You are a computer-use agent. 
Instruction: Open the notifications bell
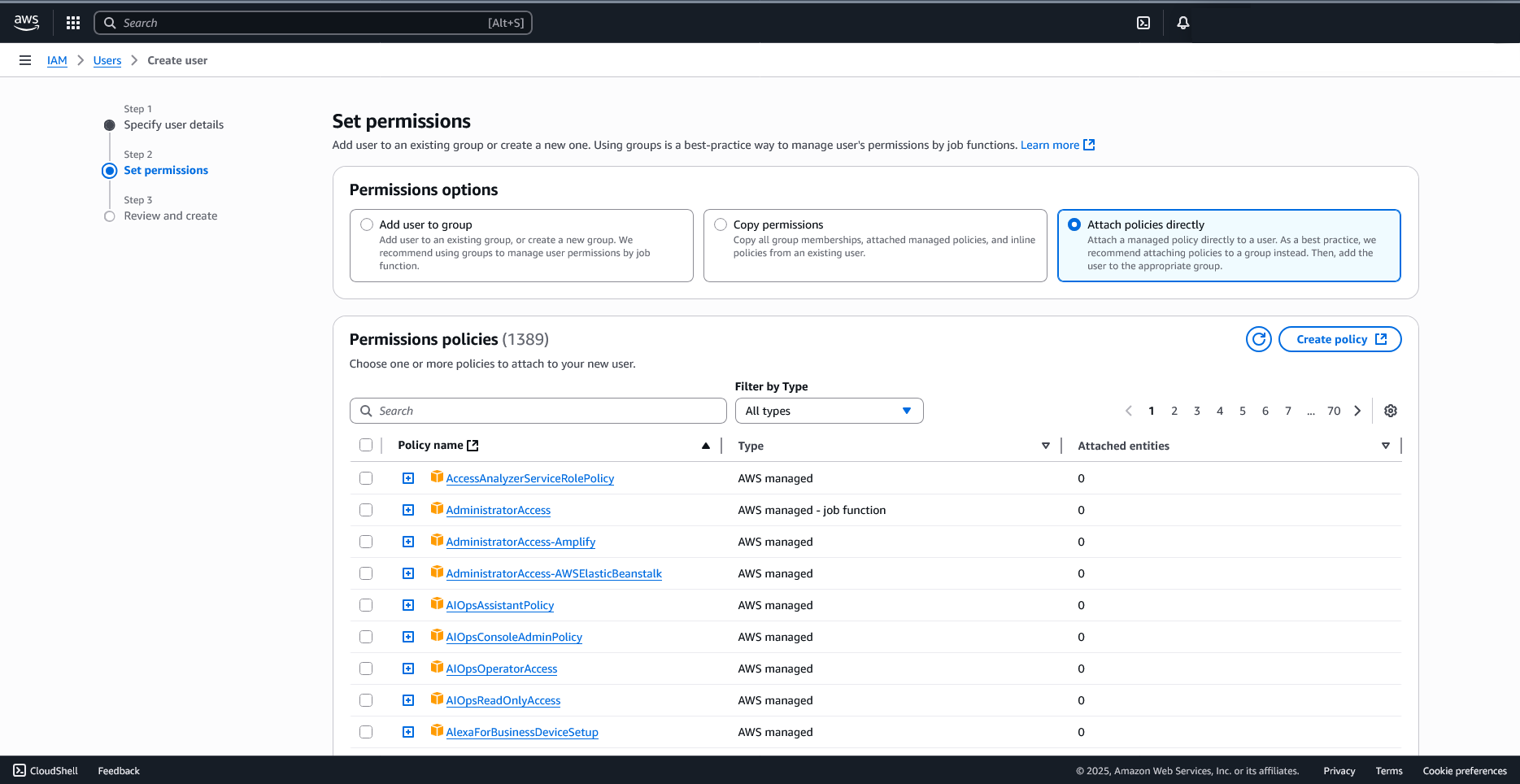(x=1183, y=23)
